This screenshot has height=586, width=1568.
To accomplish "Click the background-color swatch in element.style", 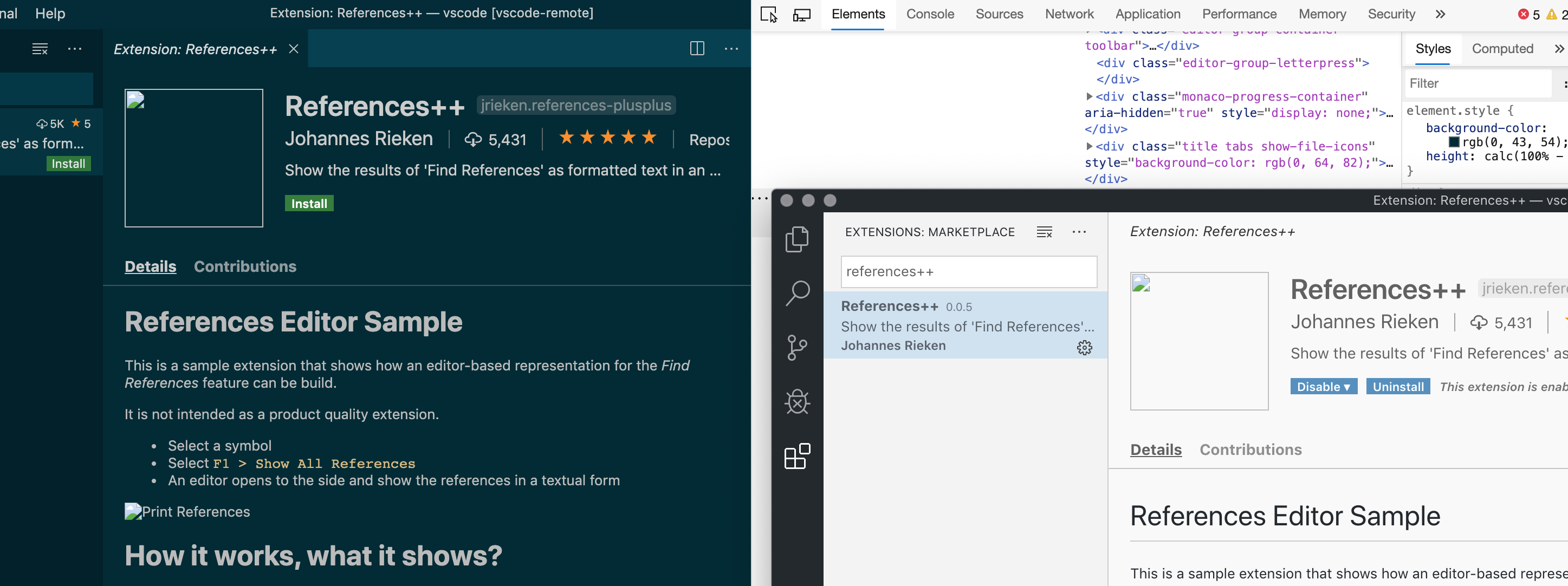I will (1455, 142).
